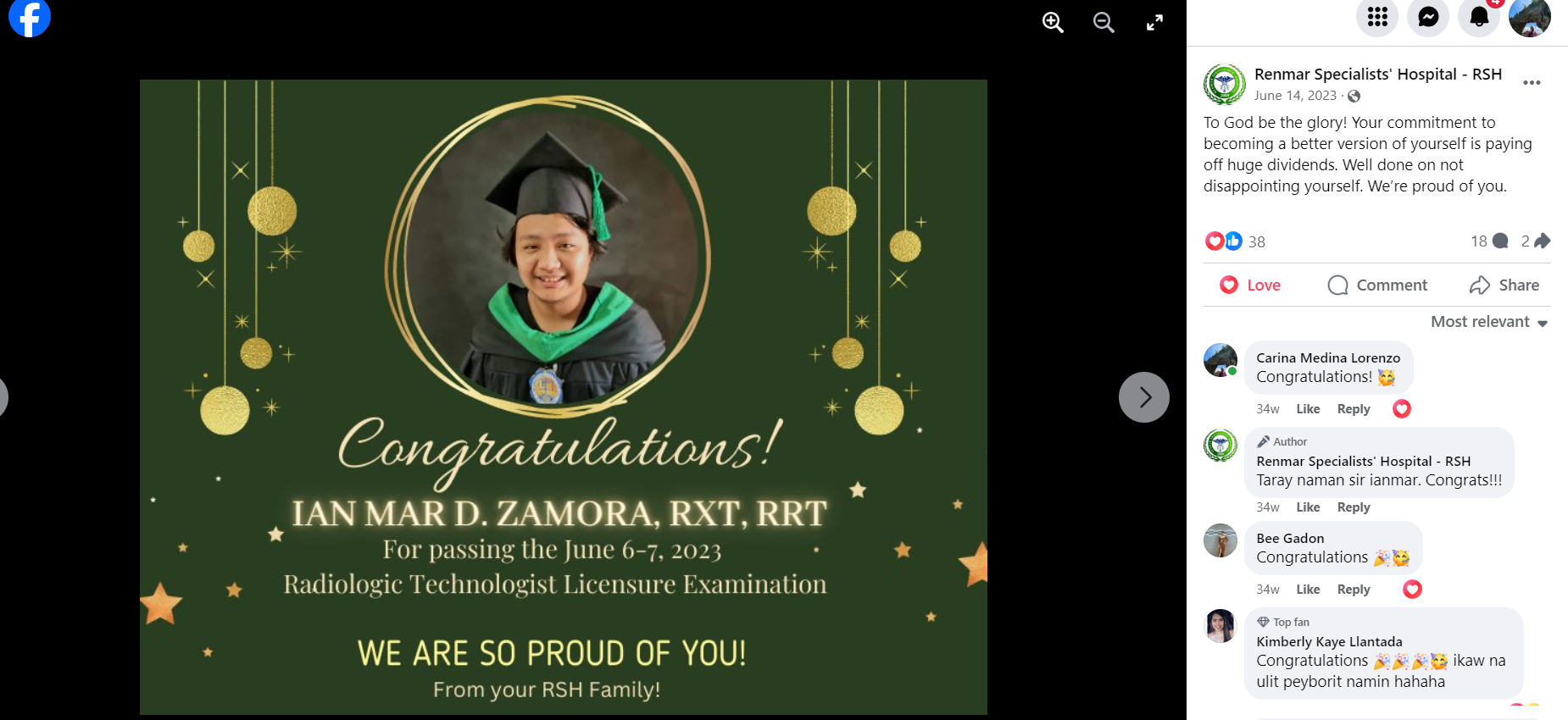
Task: Open the Facebook menu grid icon
Action: pos(1377,17)
